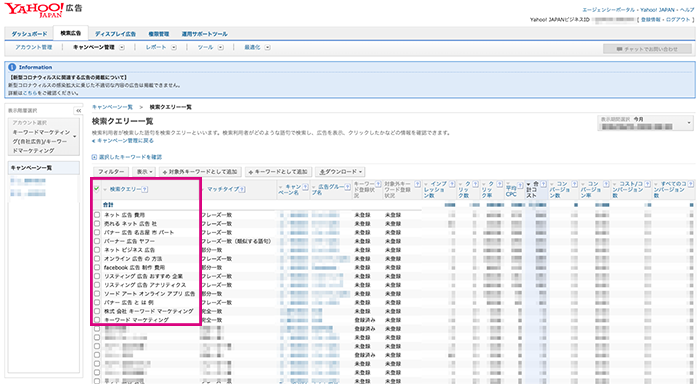The height and width of the screenshot is (384, 700).
Task: Check the row facebook 広告 制作 費用
Action: coord(97,267)
